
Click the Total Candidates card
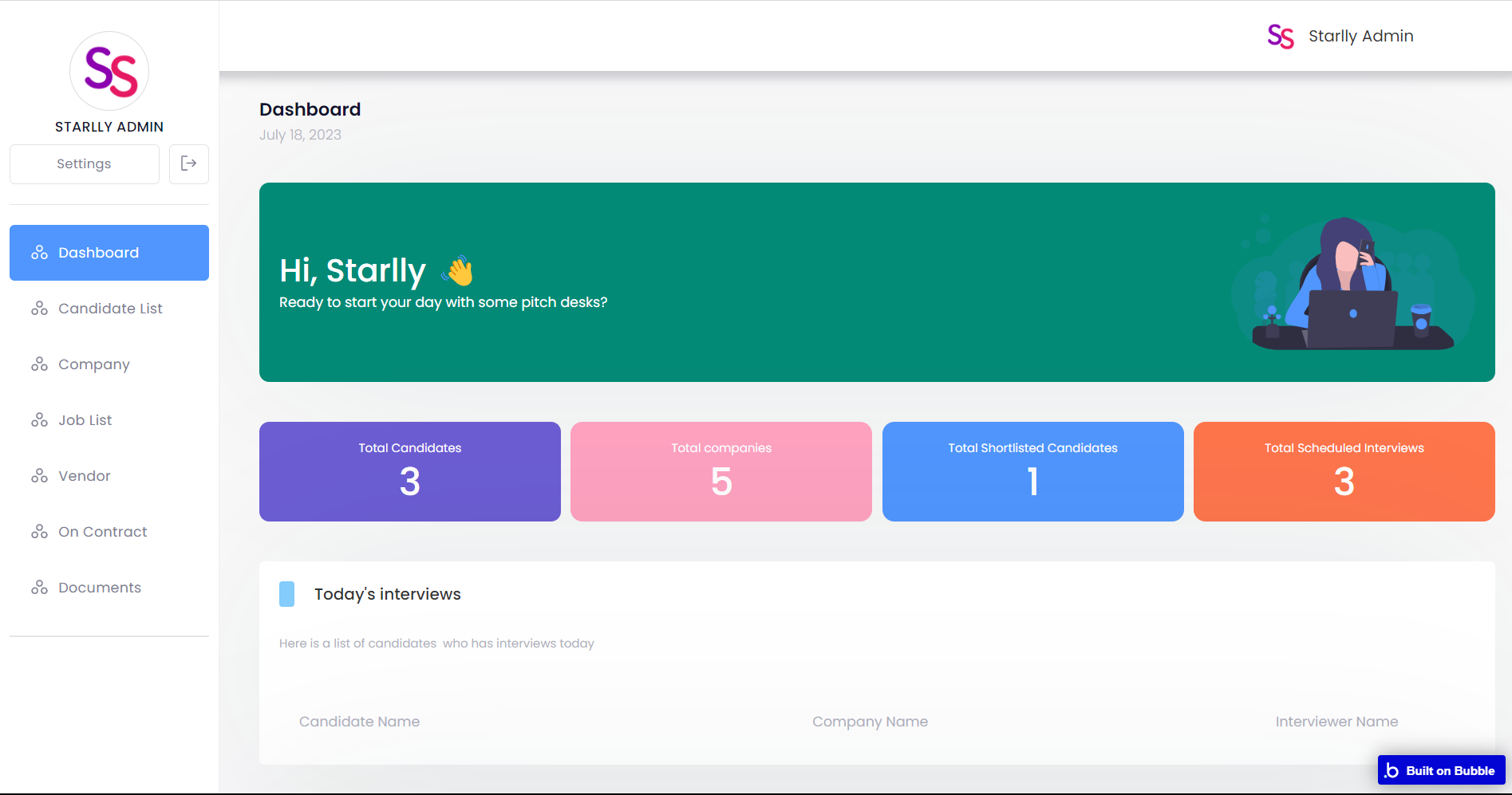(410, 471)
